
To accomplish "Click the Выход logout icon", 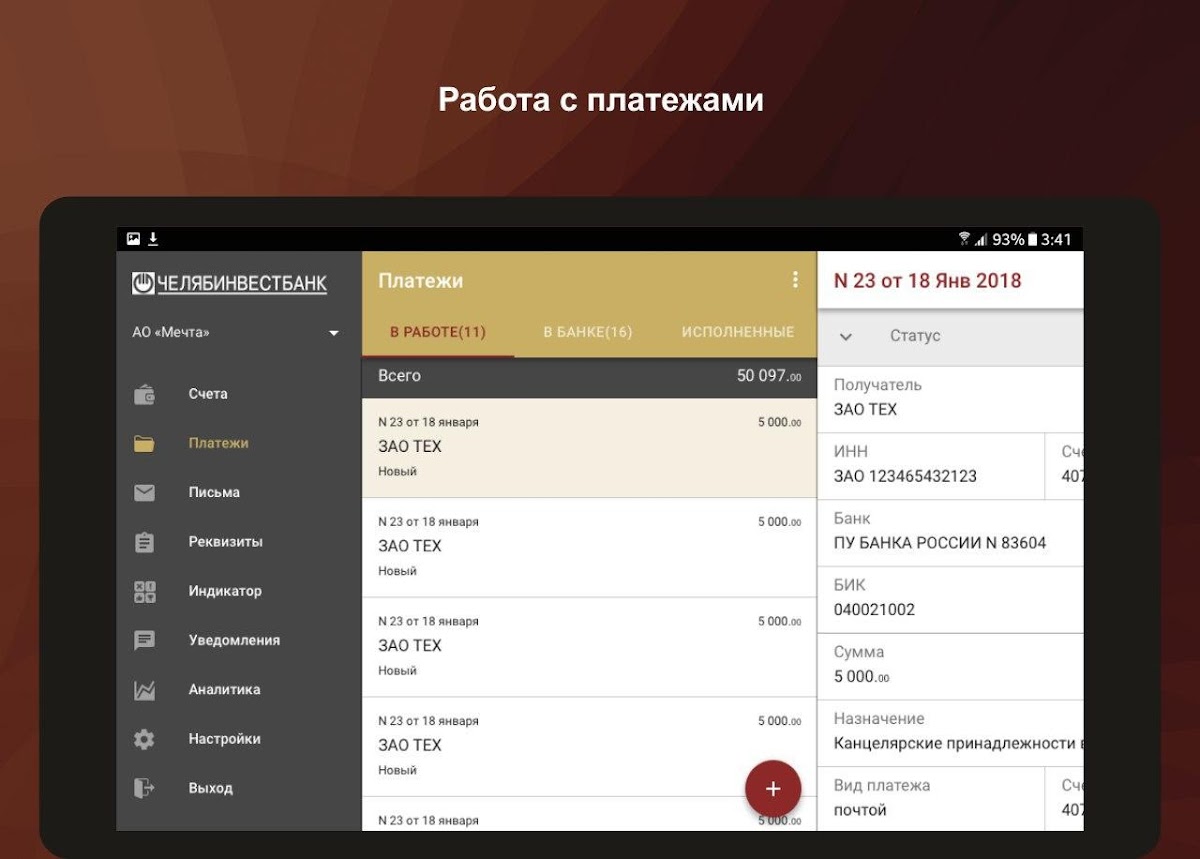I will point(145,788).
